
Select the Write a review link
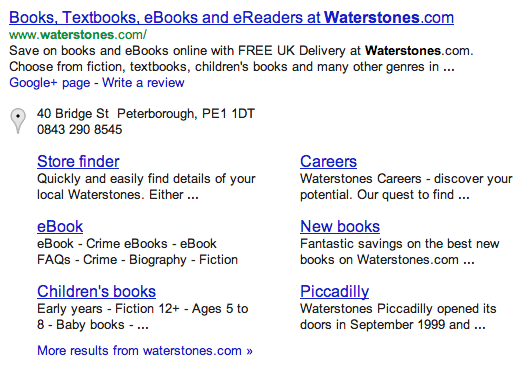143,82
